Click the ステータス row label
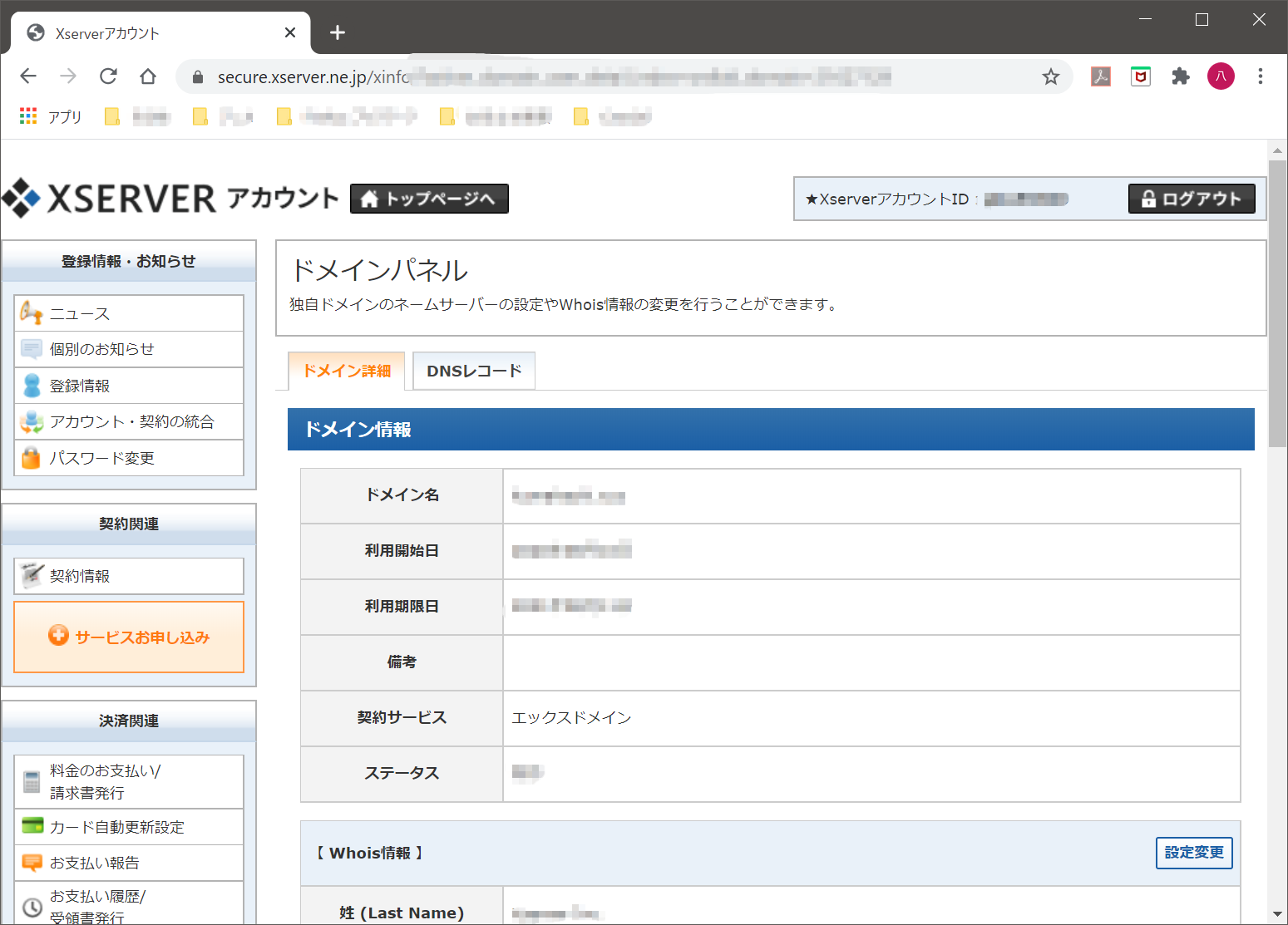 (x=402, y=773)
